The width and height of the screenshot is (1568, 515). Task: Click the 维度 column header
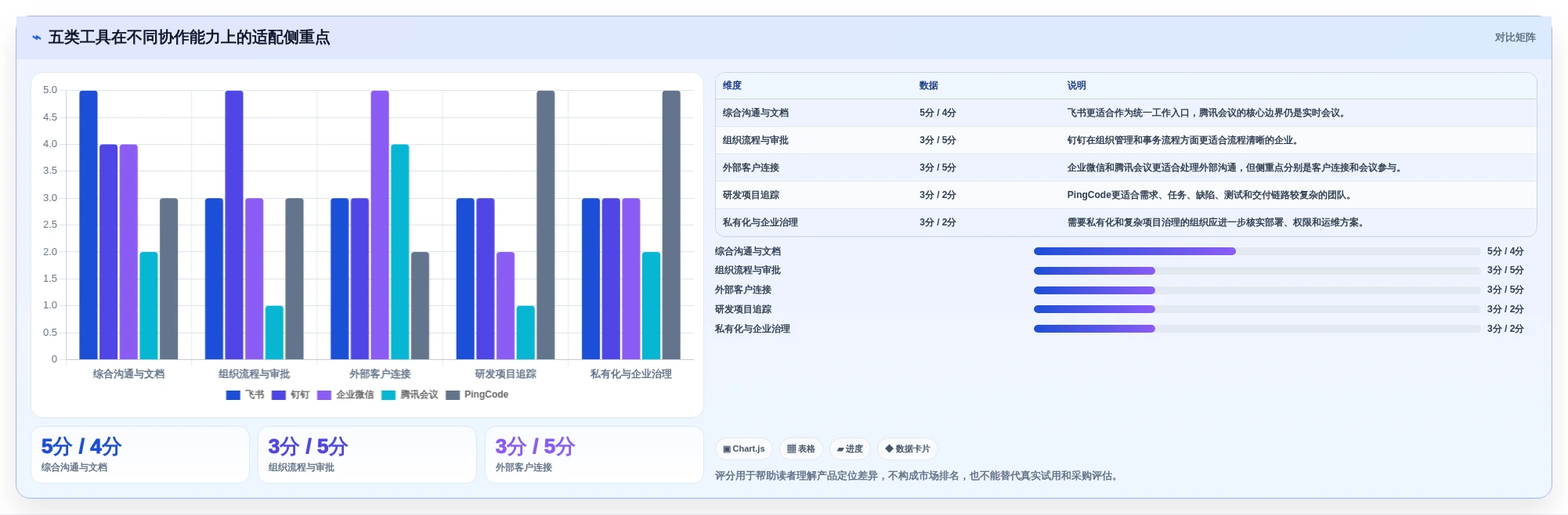pyautogui.click(x=732, y=86)
